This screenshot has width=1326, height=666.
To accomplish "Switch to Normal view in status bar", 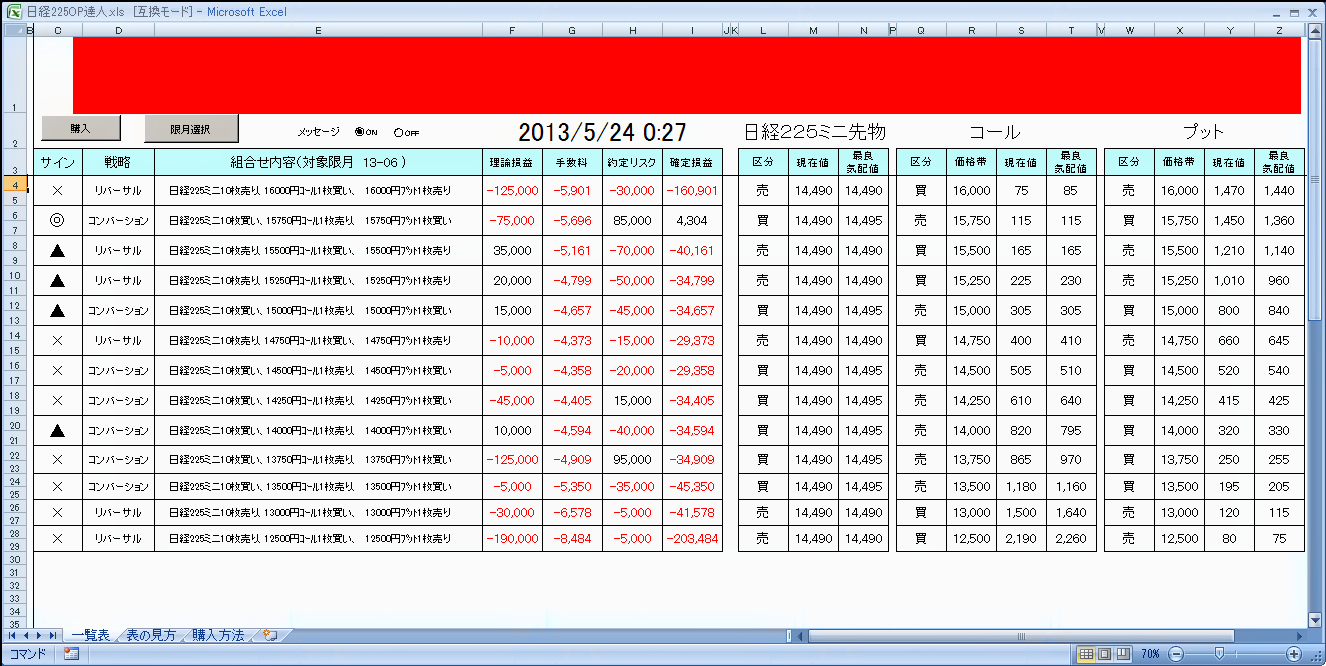I will pyautogui.click(x=1085, y=653).
